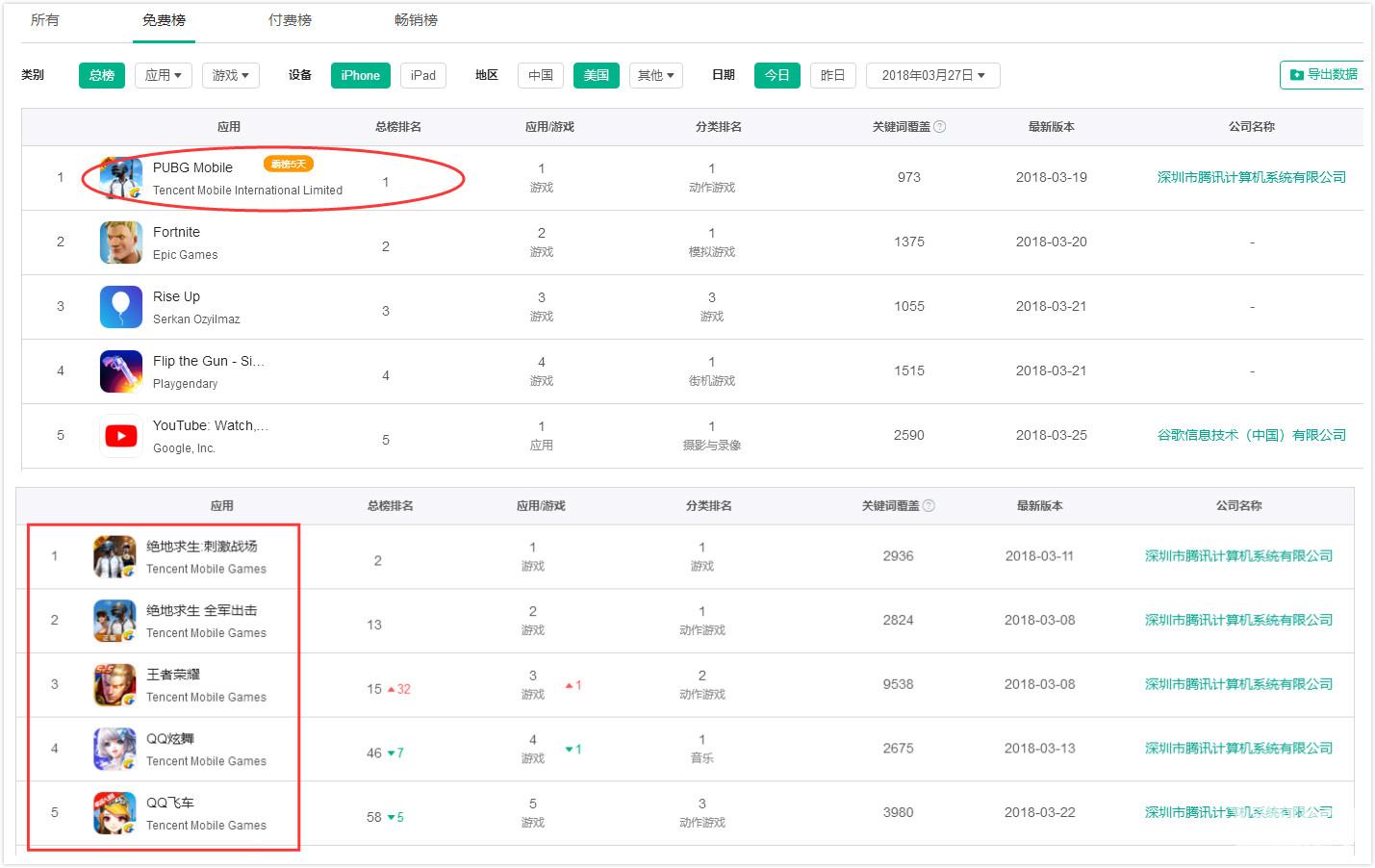Expand the 应用 category dropdown
The height and width of the screenshot is (868, 1375).
click(x=164, y=75)
